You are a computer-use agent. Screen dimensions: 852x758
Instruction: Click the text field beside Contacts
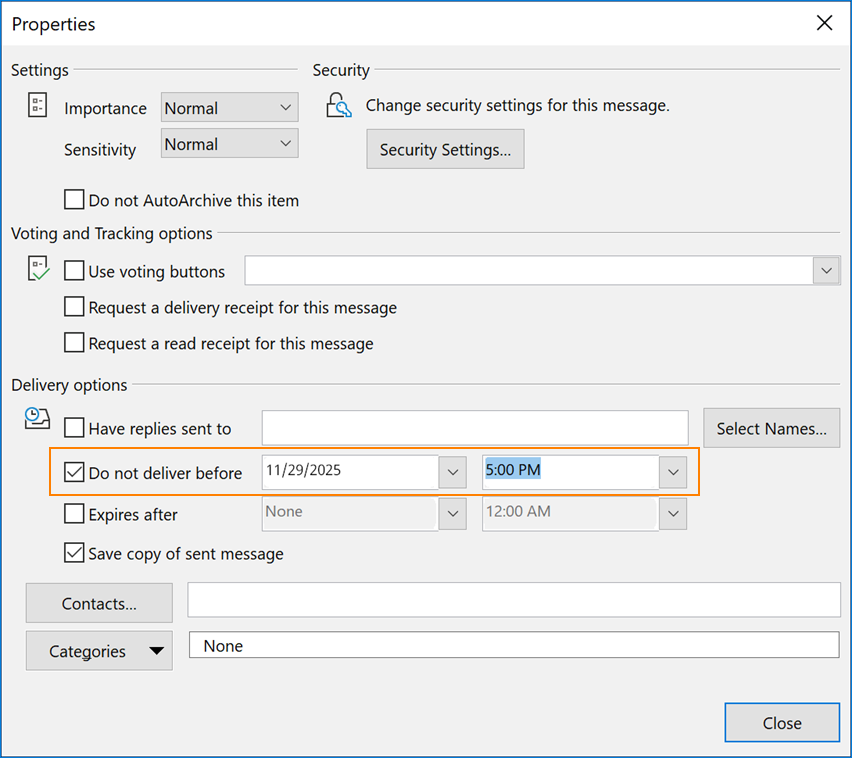[x=514, y=600]
